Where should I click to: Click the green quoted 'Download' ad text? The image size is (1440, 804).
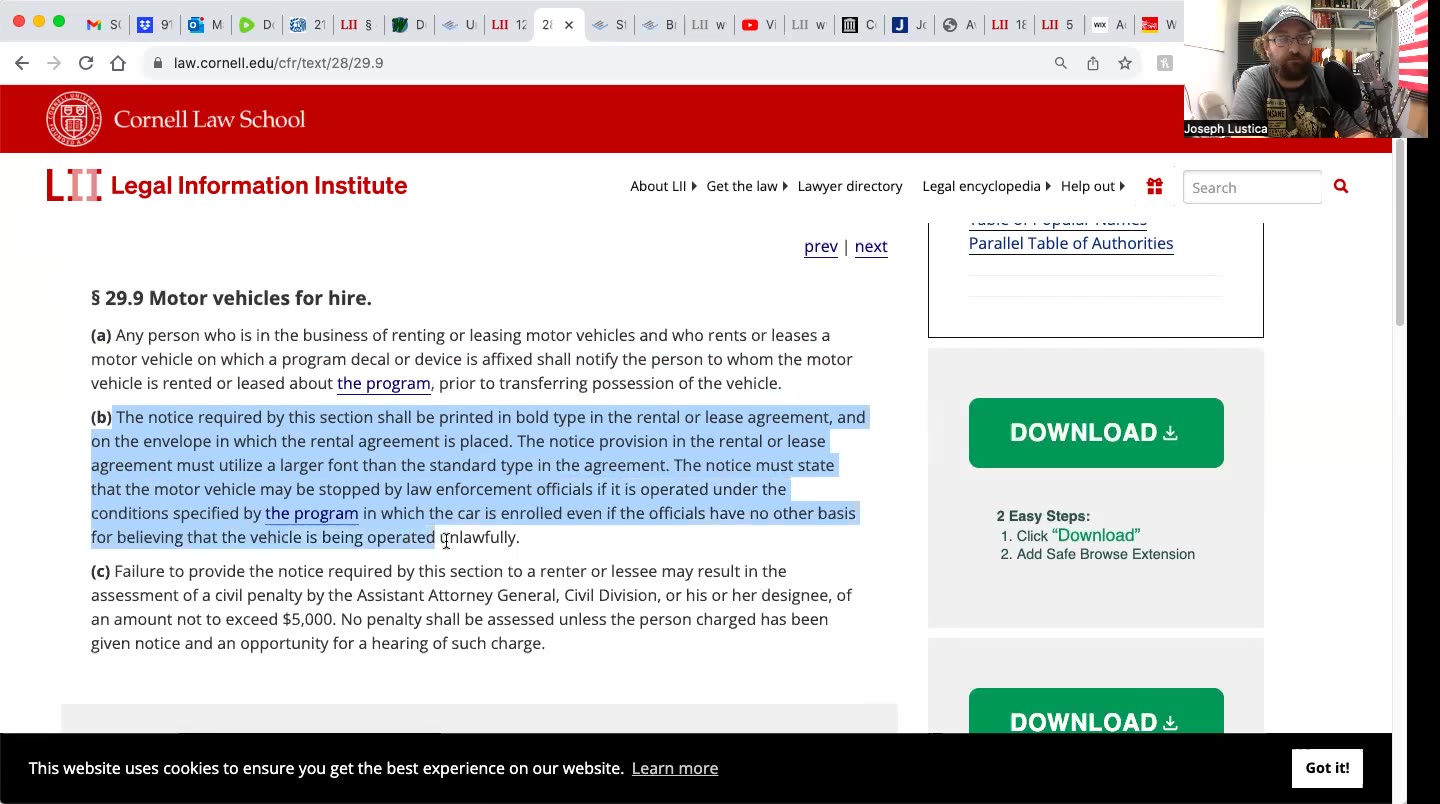[x=1096, y=535]
